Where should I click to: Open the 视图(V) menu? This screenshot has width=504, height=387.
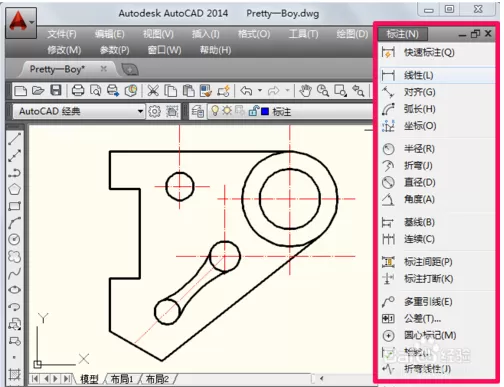point(158,34)
